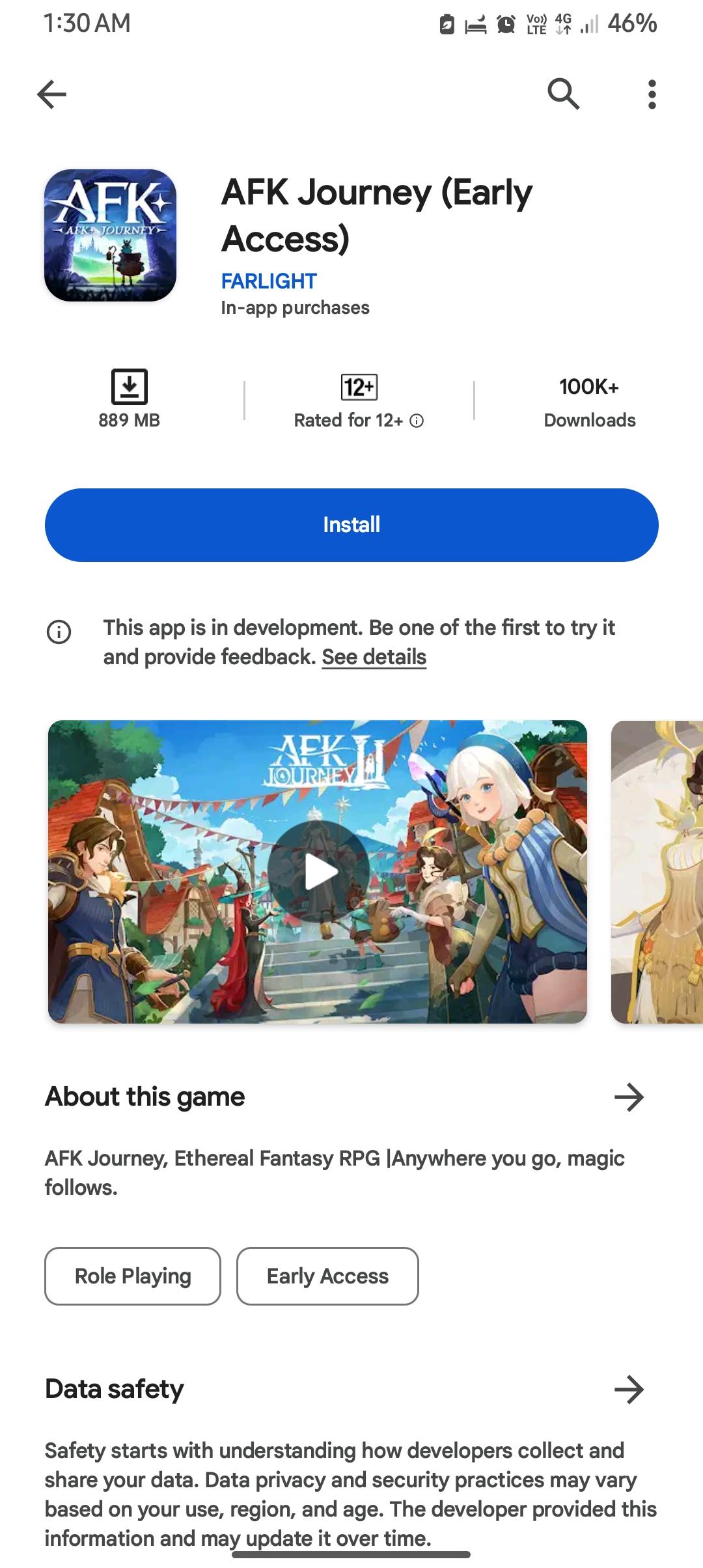
Task: Tap the battery percentage in status bar
Action: 632,23
